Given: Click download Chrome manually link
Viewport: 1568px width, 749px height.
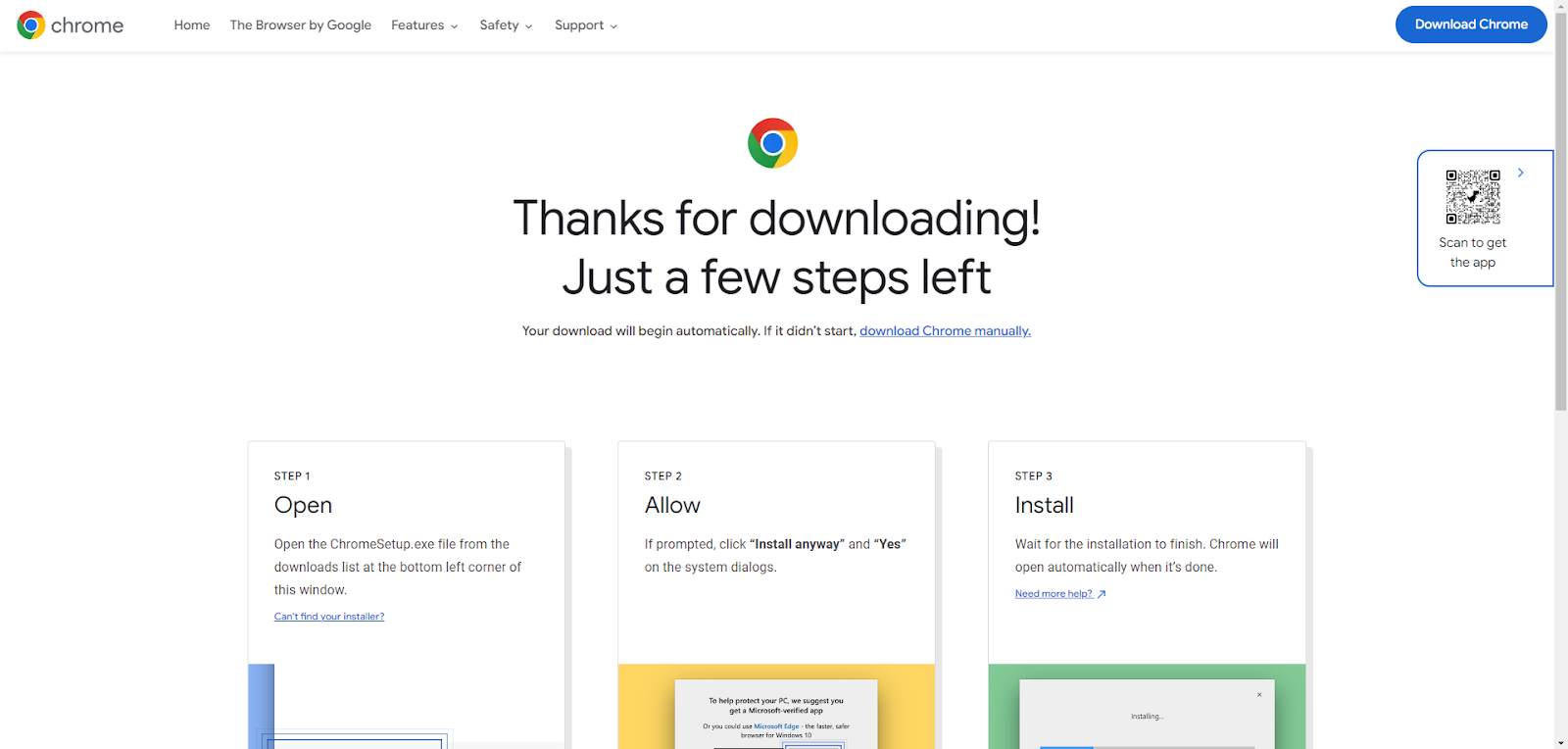Looking at the screenshot, I should pos(945,331).
